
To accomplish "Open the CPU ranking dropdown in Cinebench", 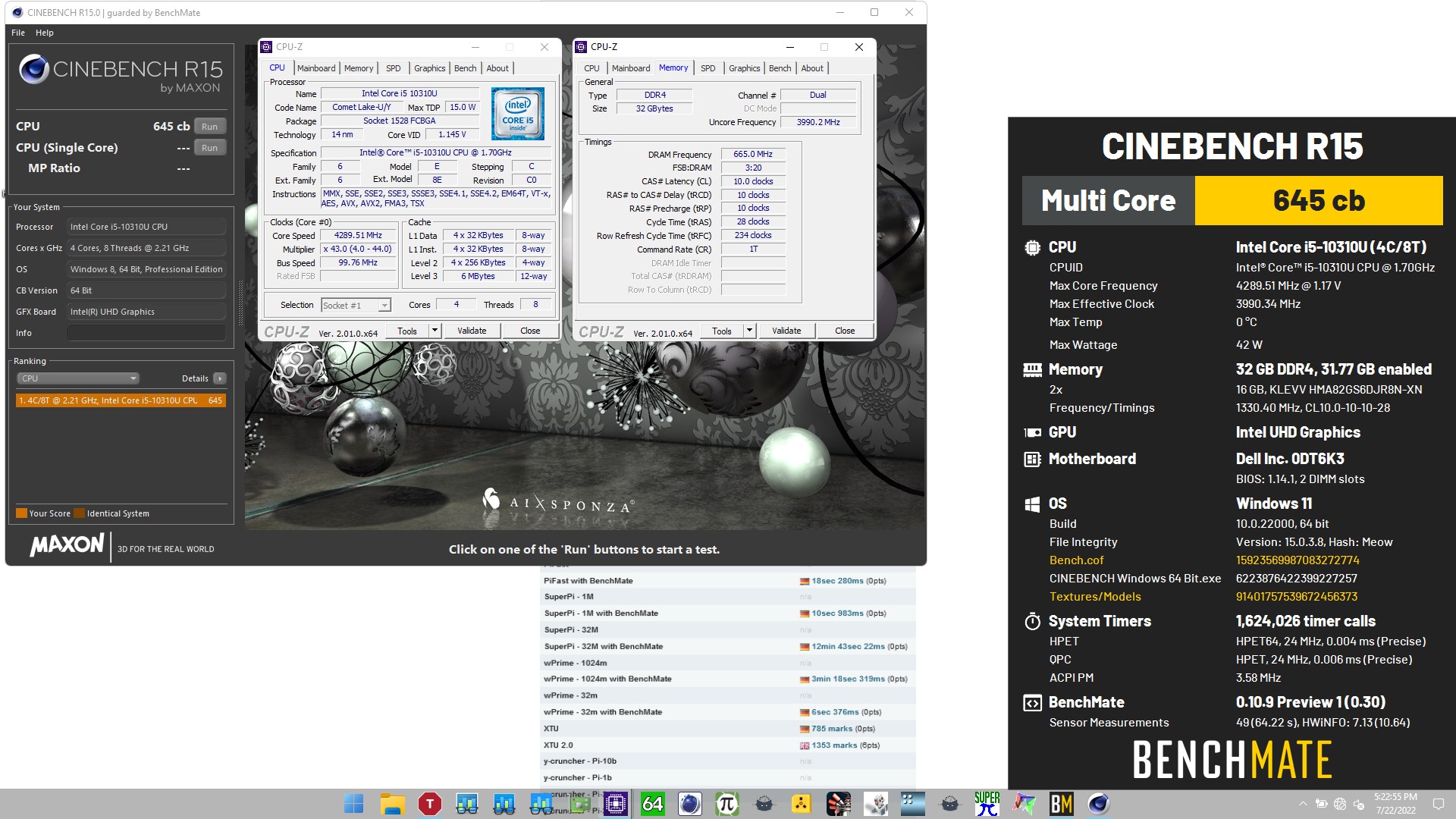I will pyautogui.click(x=78, y=378).
